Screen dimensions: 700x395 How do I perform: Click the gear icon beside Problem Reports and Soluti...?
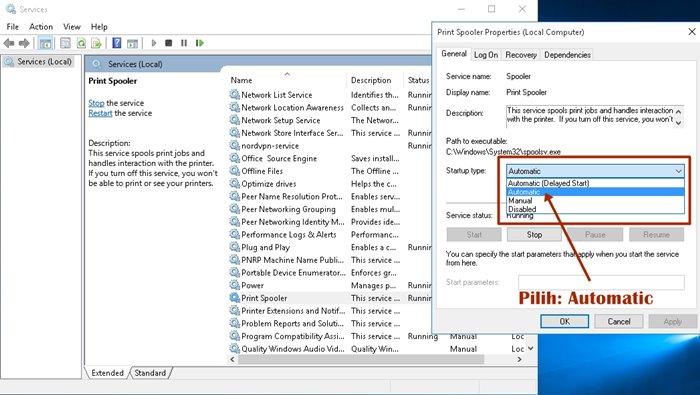(x=234, y=323)
